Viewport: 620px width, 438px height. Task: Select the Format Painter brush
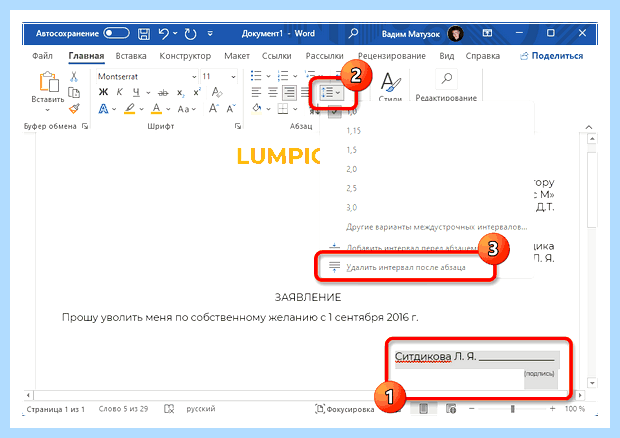(74, 108)
